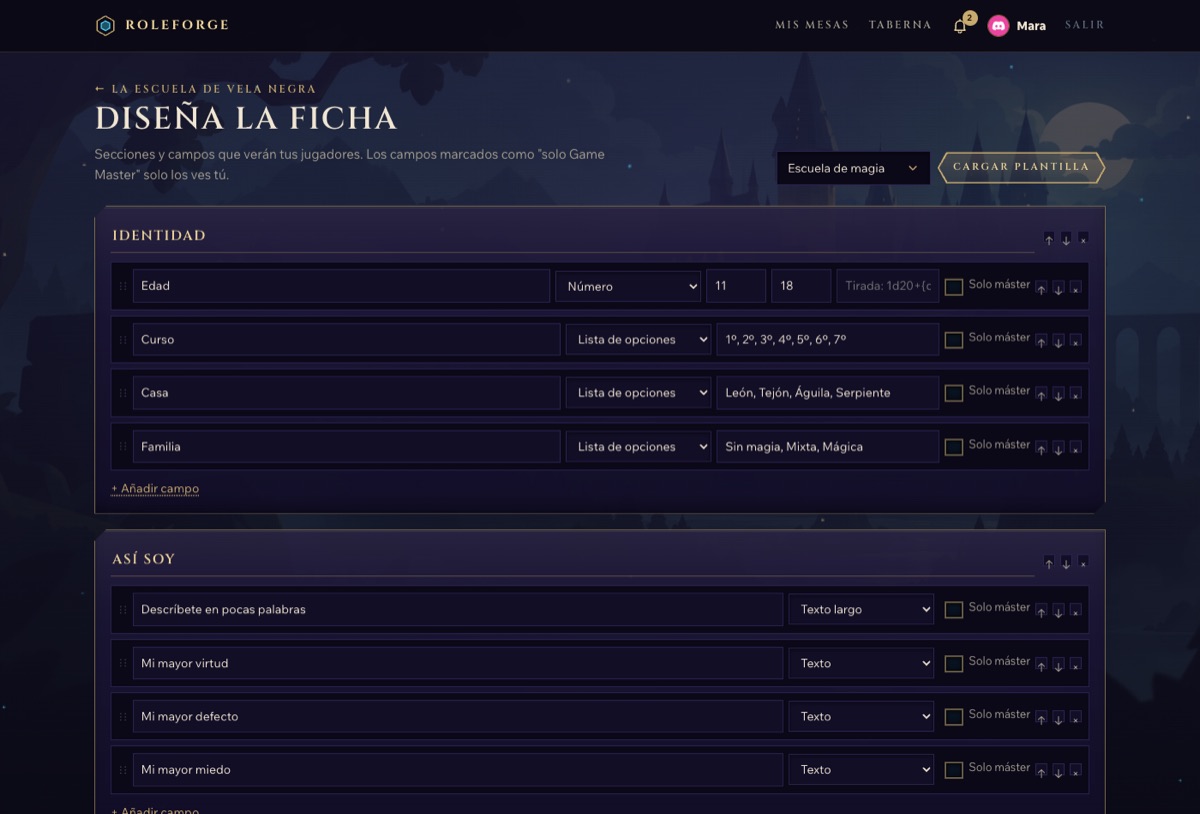Move the Casa field up
1200x814 pixels.
click(1041, 394)
